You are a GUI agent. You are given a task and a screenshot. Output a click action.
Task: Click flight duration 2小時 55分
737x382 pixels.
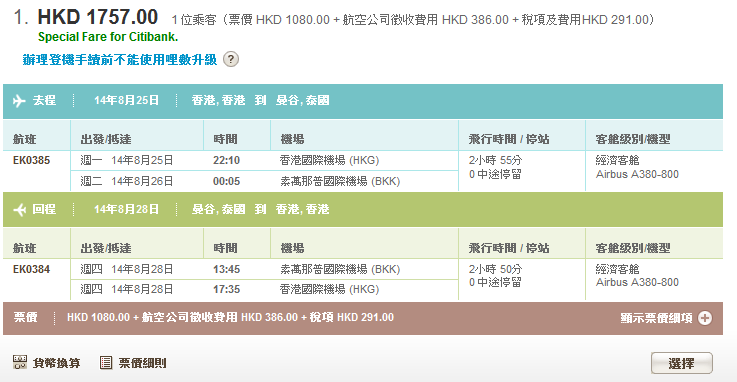pos(495,160)
